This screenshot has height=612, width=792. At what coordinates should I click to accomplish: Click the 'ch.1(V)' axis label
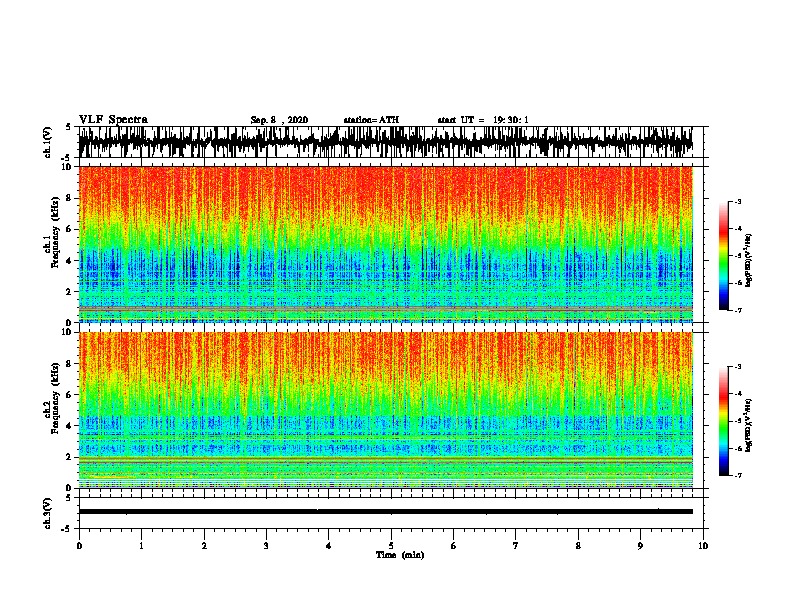(x=48, y=142)
